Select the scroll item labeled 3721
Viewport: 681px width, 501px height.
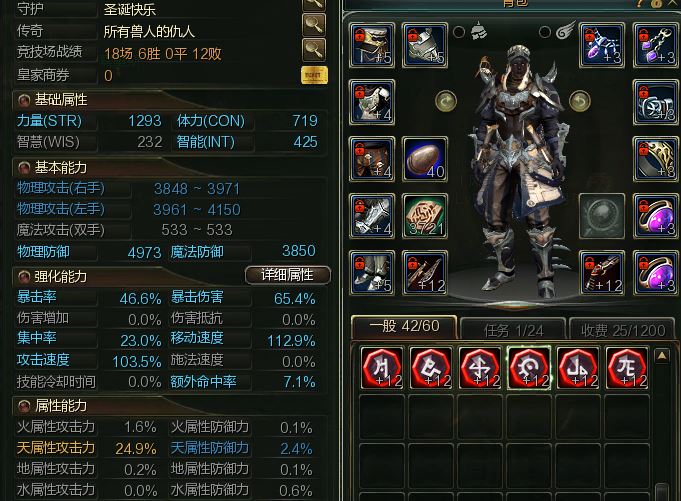(425, 216)
